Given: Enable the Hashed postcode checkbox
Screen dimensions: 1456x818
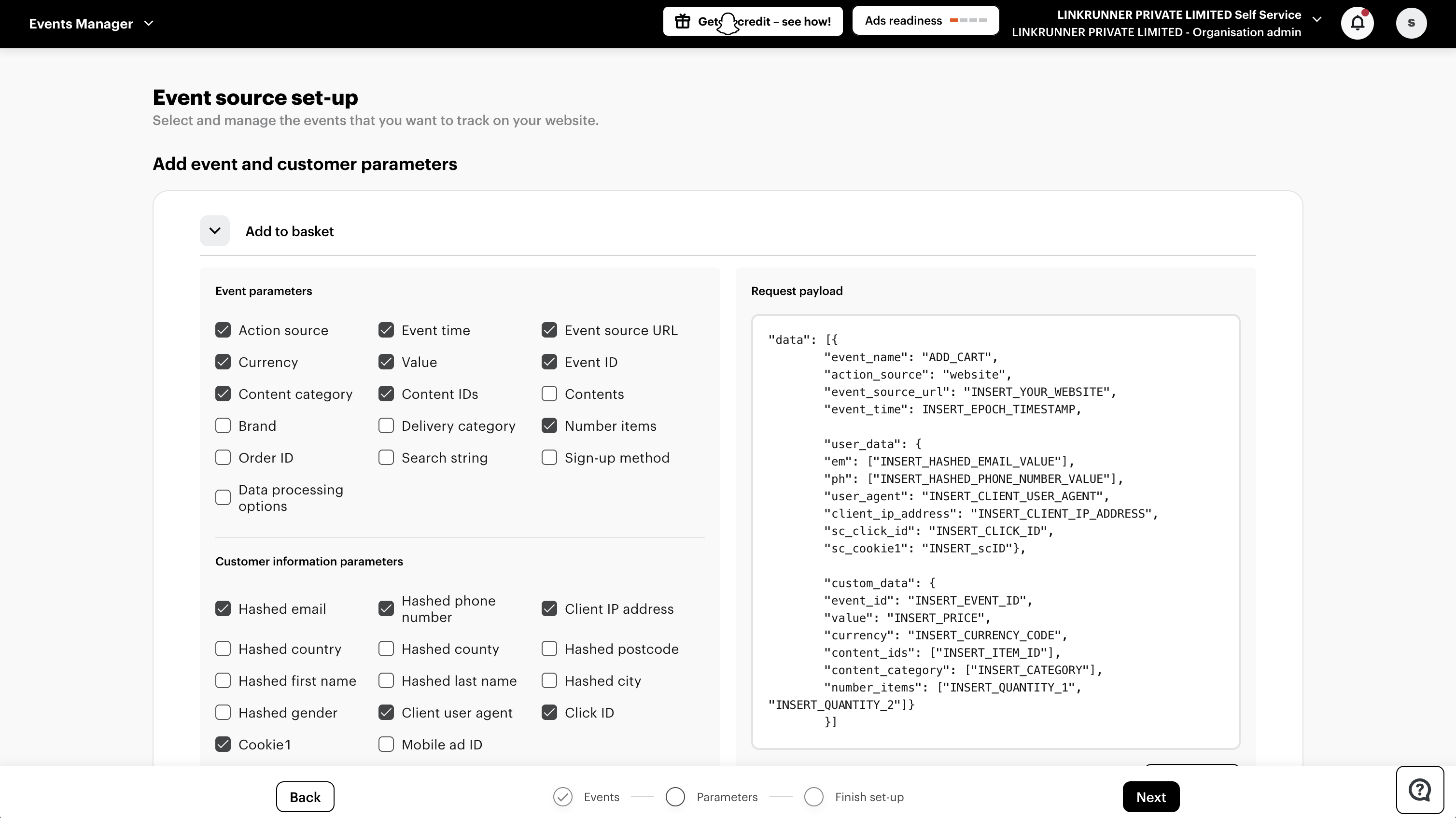Looking at the screenshot, I should point(549,649).
